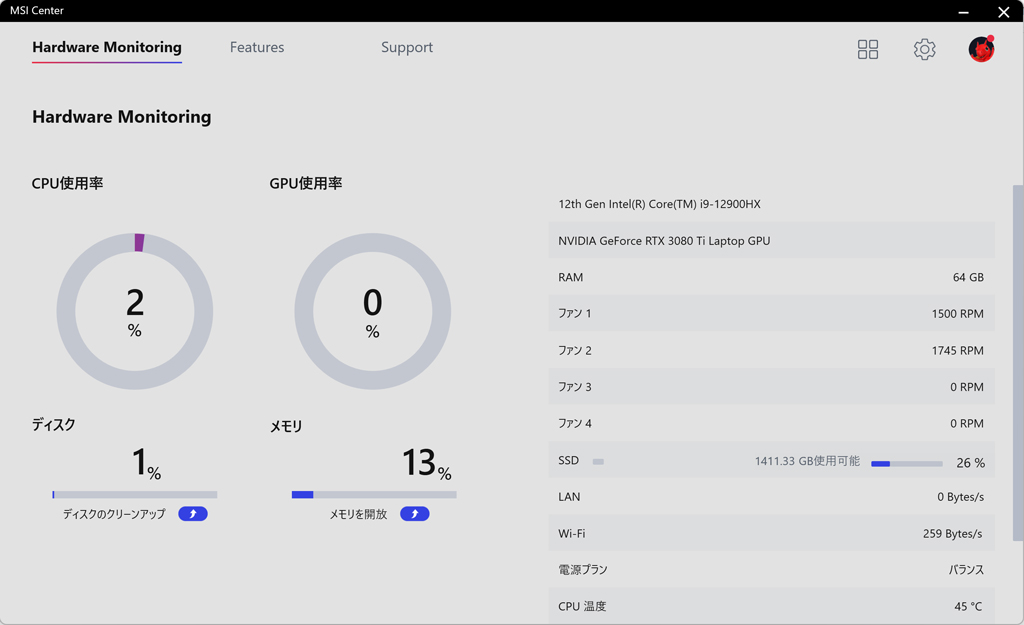The height and width of the screenshot is (625, 1024).
Task: Click the vertical scrollbar on the right
Action: (x=1017, y=362)
